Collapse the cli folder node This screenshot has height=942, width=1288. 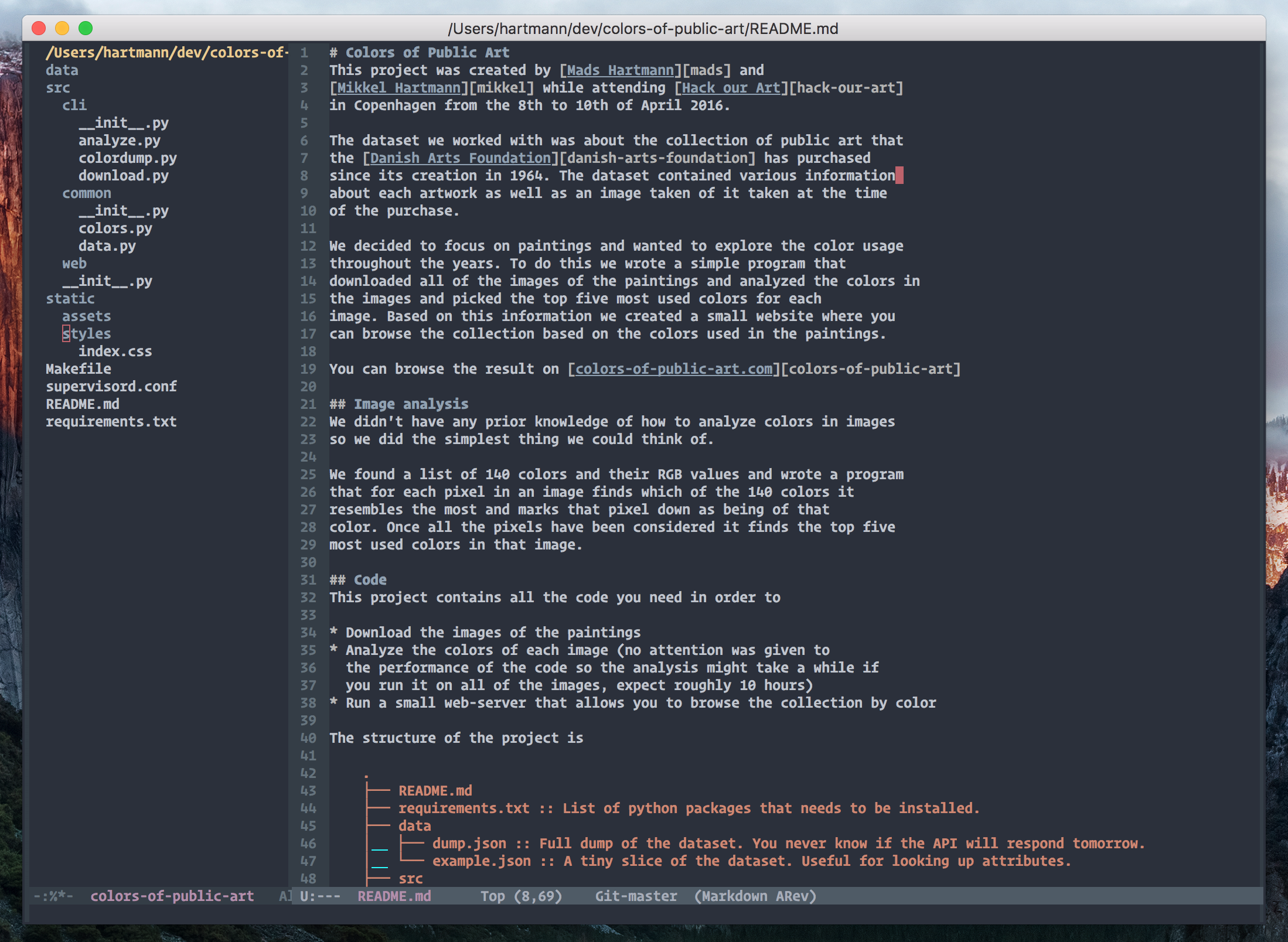pos(74,105)
